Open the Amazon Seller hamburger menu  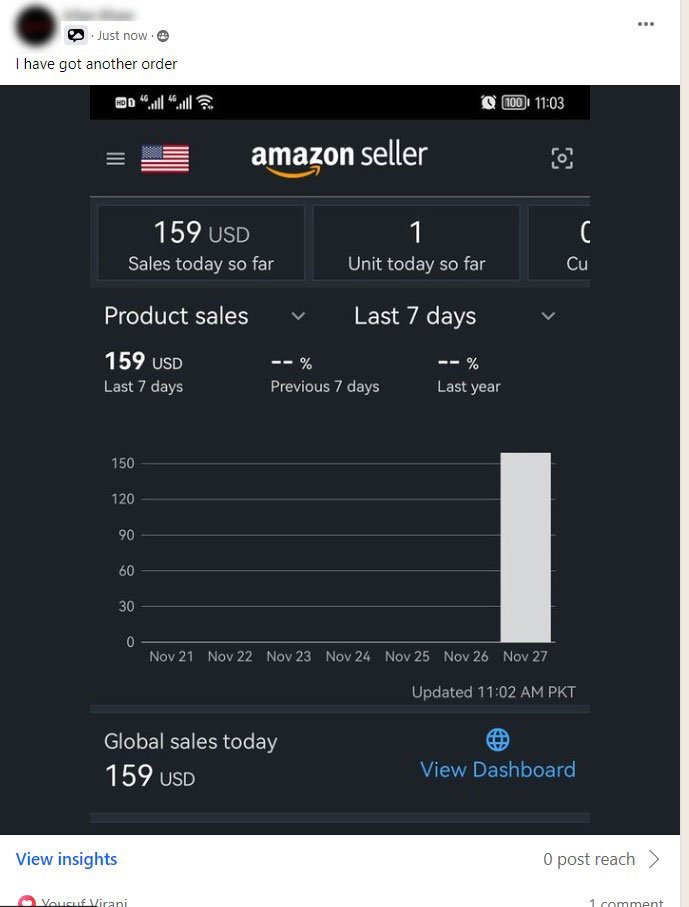(116, 159)
